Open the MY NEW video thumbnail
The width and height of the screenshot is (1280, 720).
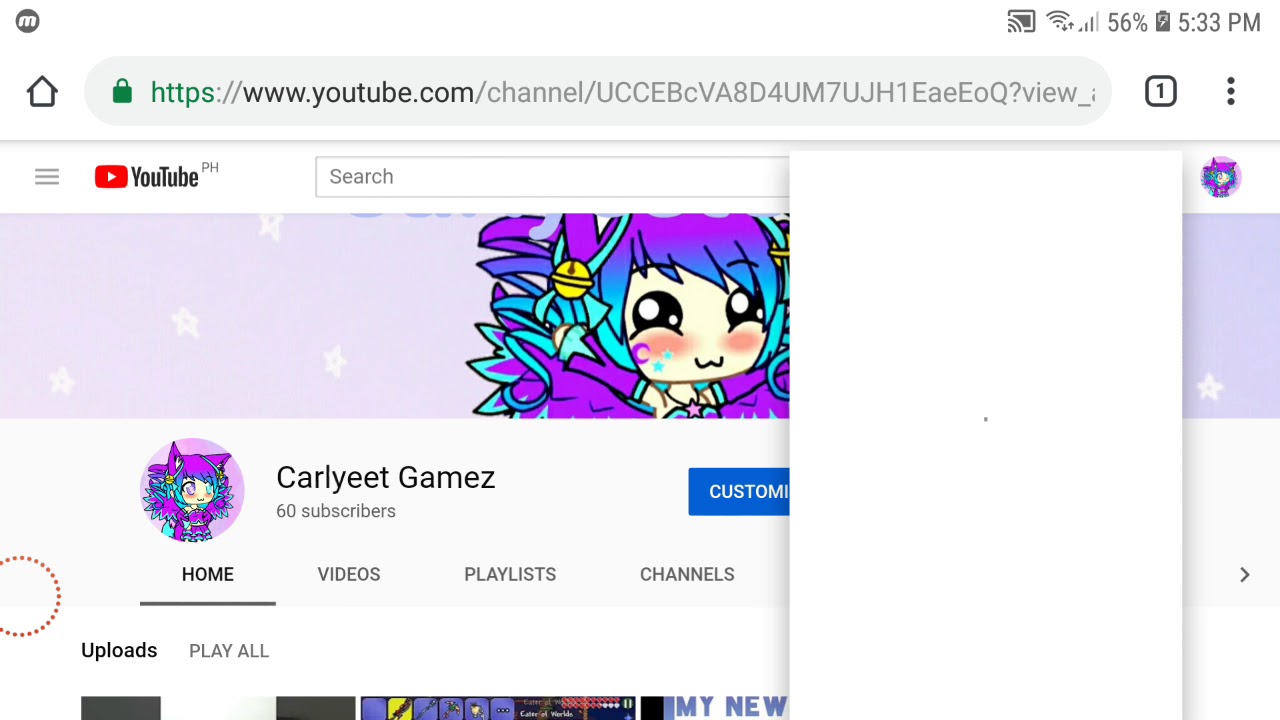click(715, 708)
